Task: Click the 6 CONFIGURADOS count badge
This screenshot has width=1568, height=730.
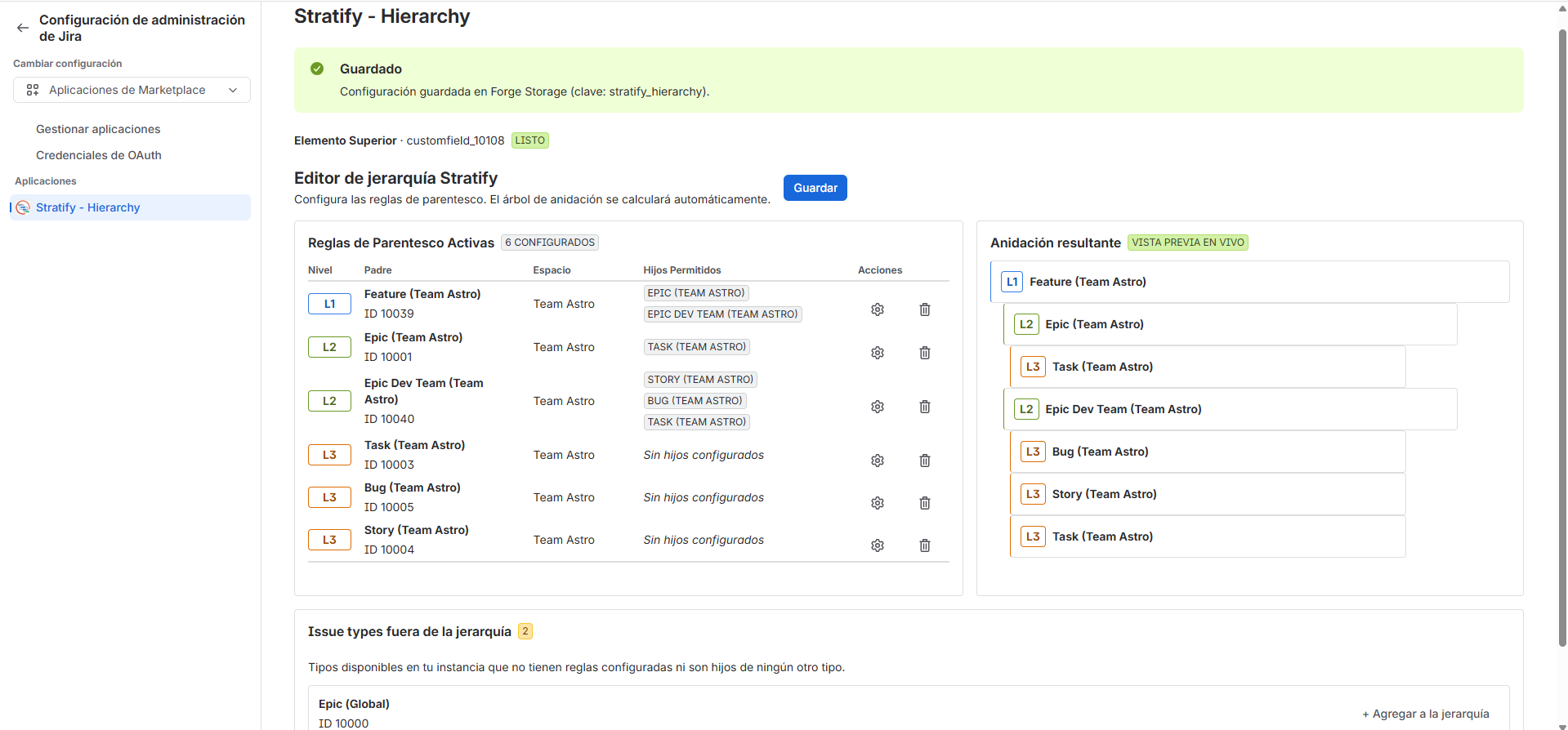Action: (x=550, y=243)
